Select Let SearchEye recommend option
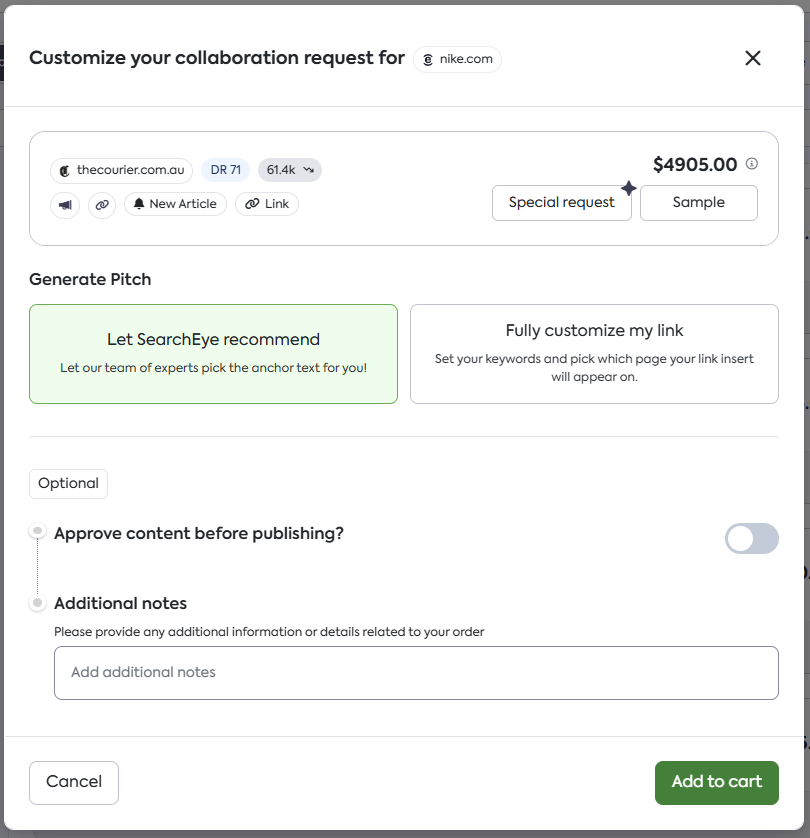Image resolution: width=810 pixels, height=838 pixels. click(x=213, y=353)
